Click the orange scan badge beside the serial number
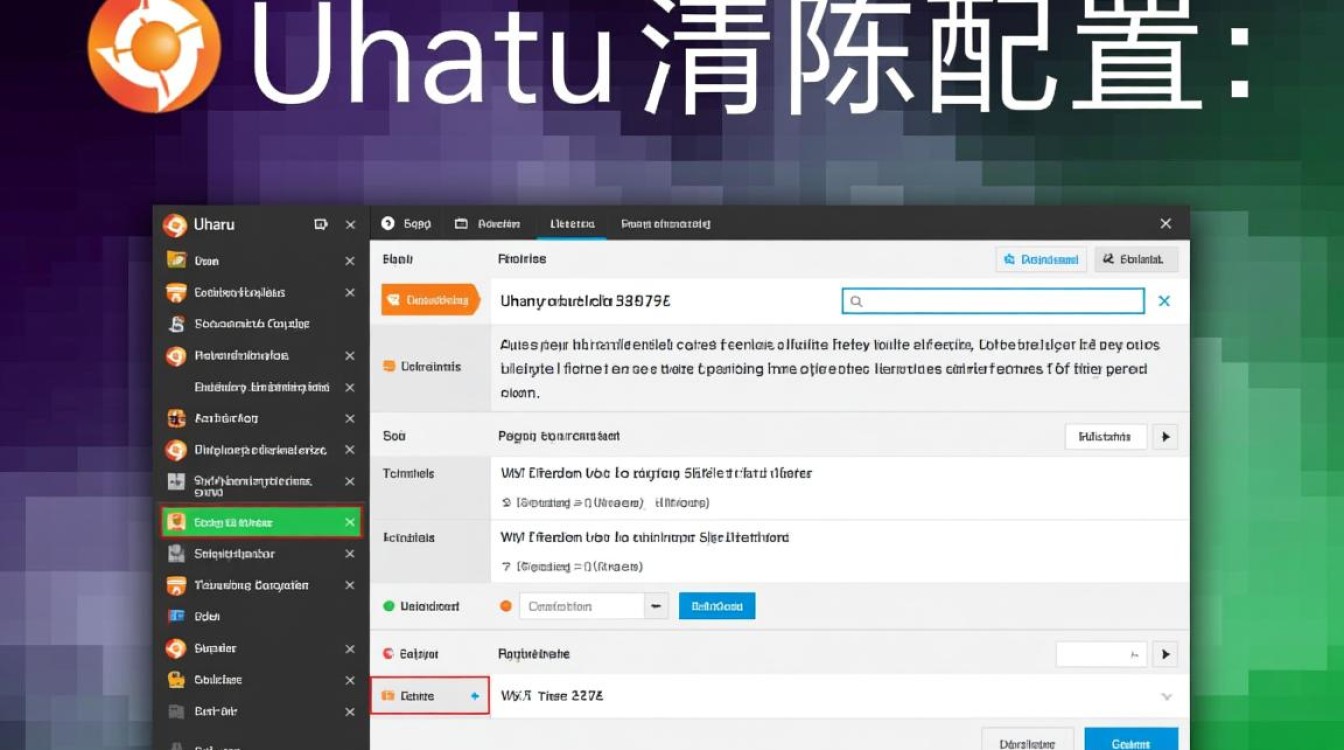The height and width of the screenshot is (750, 1344). (x=430, y=300)
